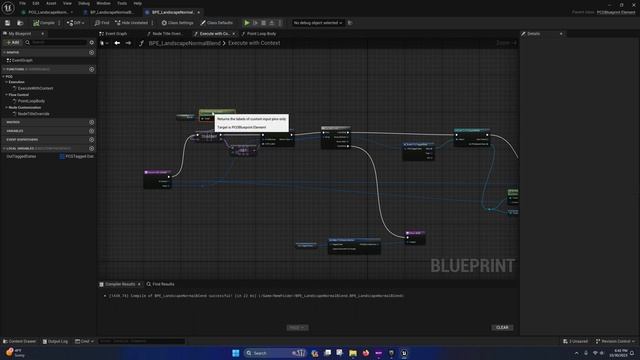Image resolution: width=640 pixels, height=360 pixels.
Task: Select the NodeTitleOverride function
Action: coord(33,114)
